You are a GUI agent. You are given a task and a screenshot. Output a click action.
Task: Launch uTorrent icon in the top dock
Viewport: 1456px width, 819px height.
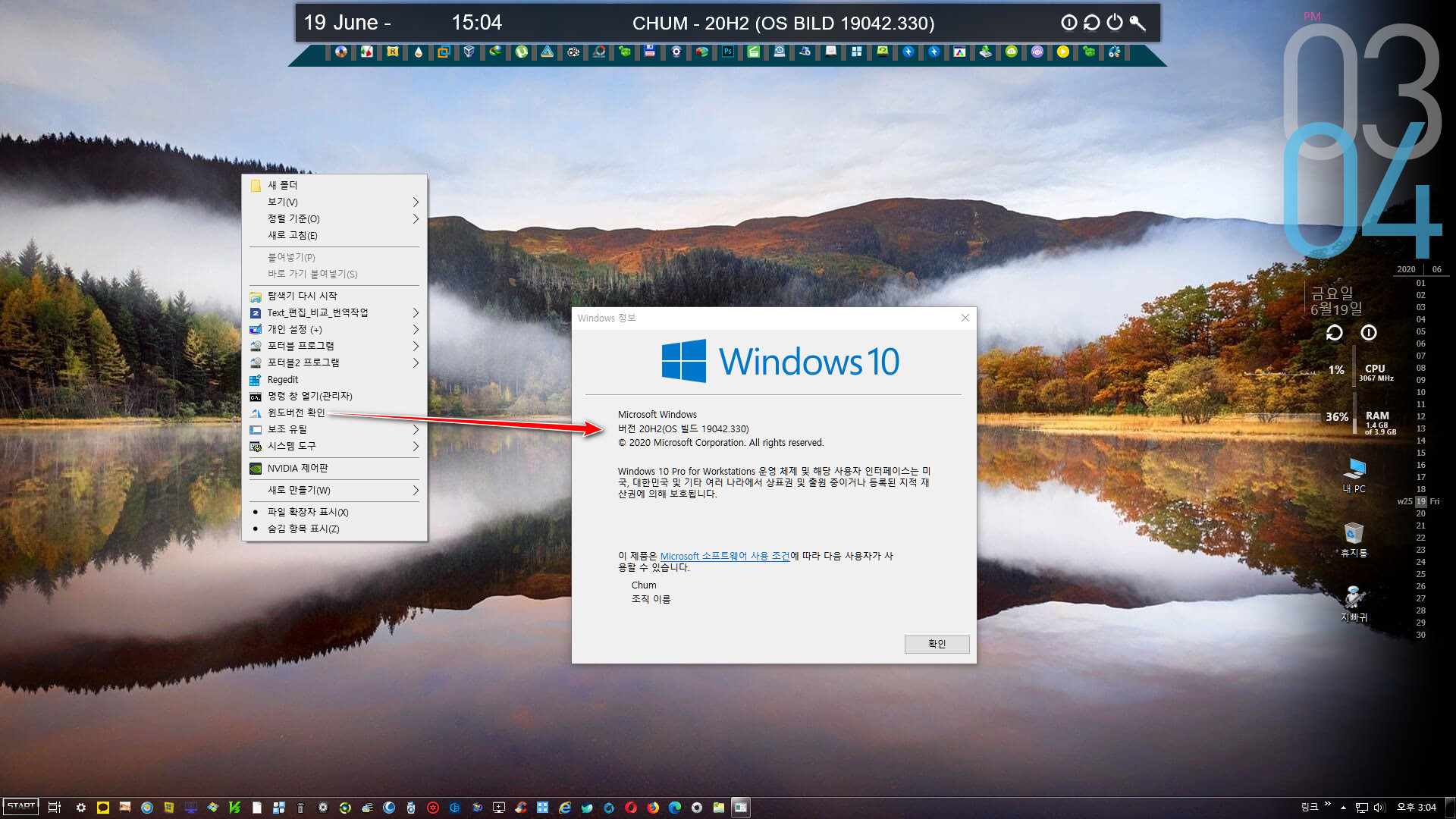pos(522,52)
